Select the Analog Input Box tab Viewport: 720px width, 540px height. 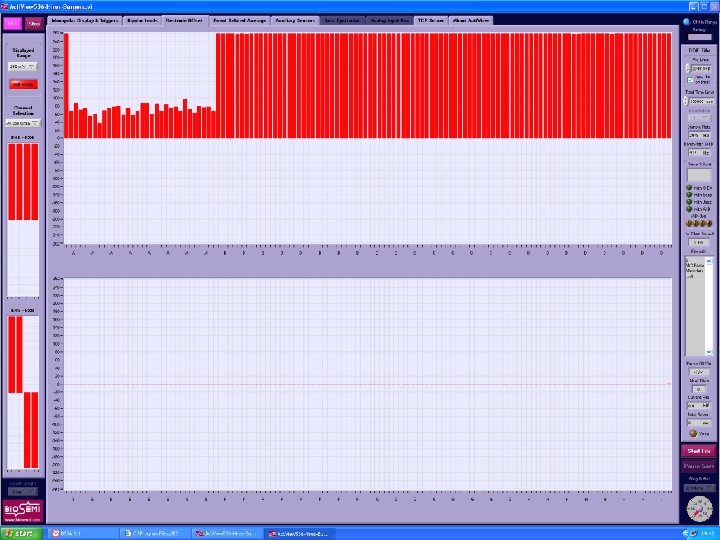coord(389,21)
